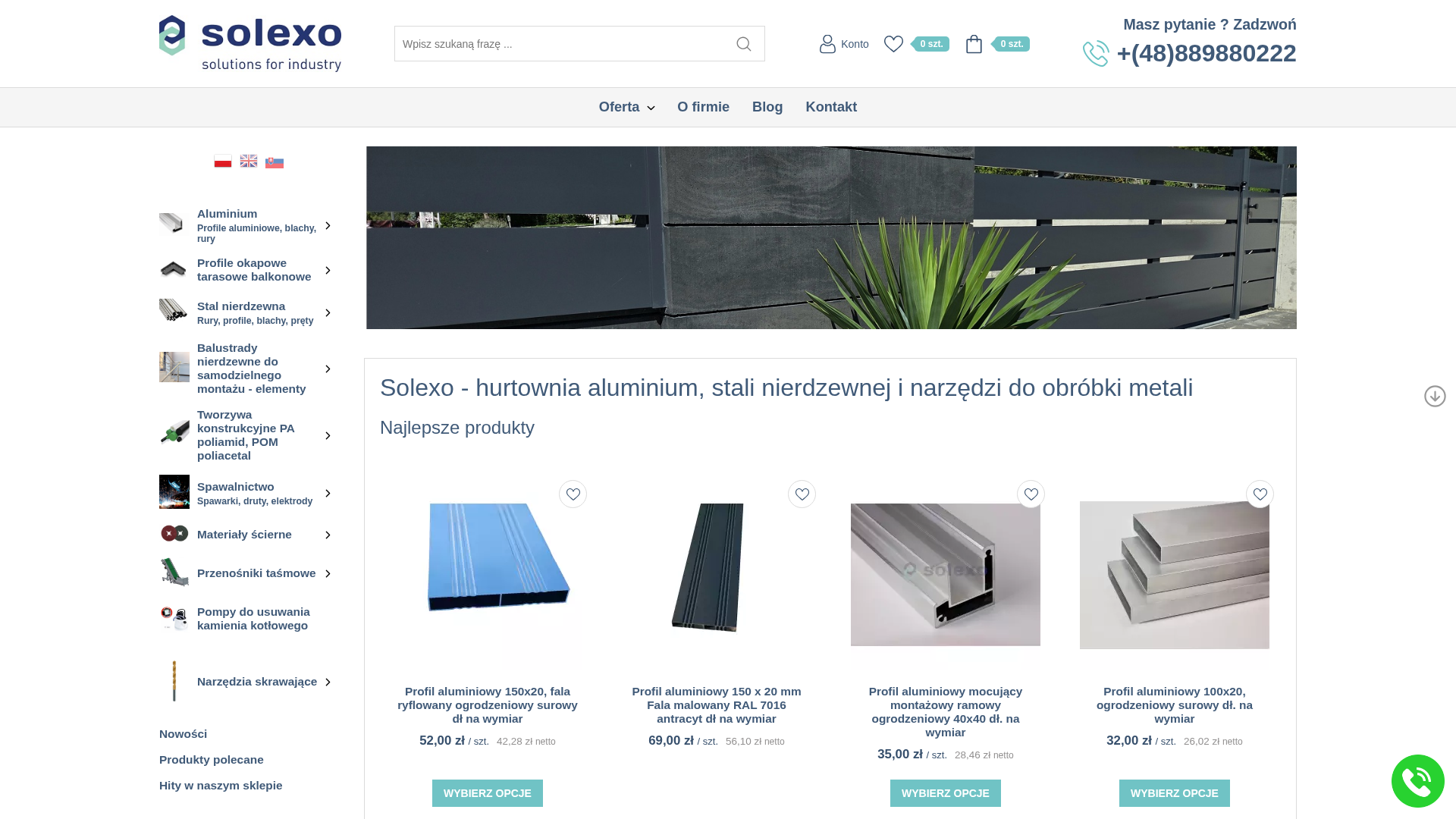Favorite the Fala malowany RAL 7016 product
This screenshot has width=1456, height=819.
pos(802,494)
